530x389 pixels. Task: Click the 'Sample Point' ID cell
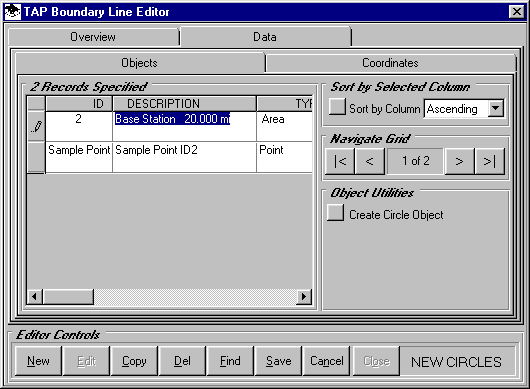pyautogui.click(x=79, y=157)
